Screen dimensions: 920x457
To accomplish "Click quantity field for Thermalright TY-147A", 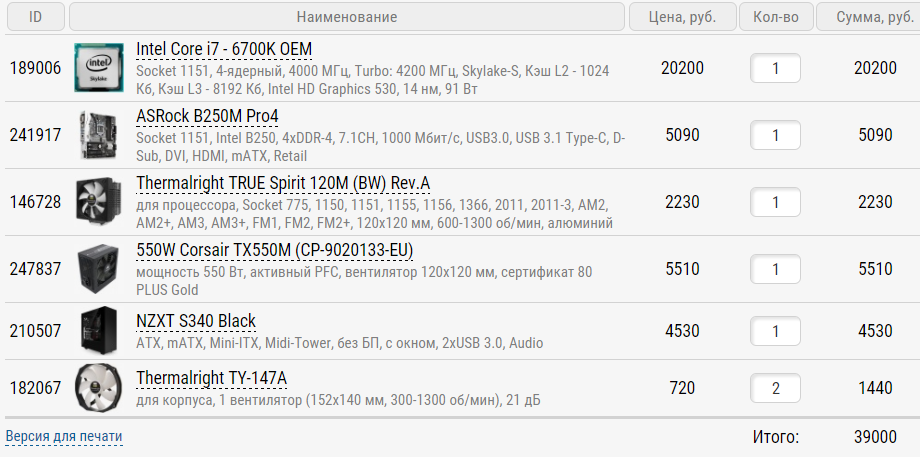I will point(775,388).
